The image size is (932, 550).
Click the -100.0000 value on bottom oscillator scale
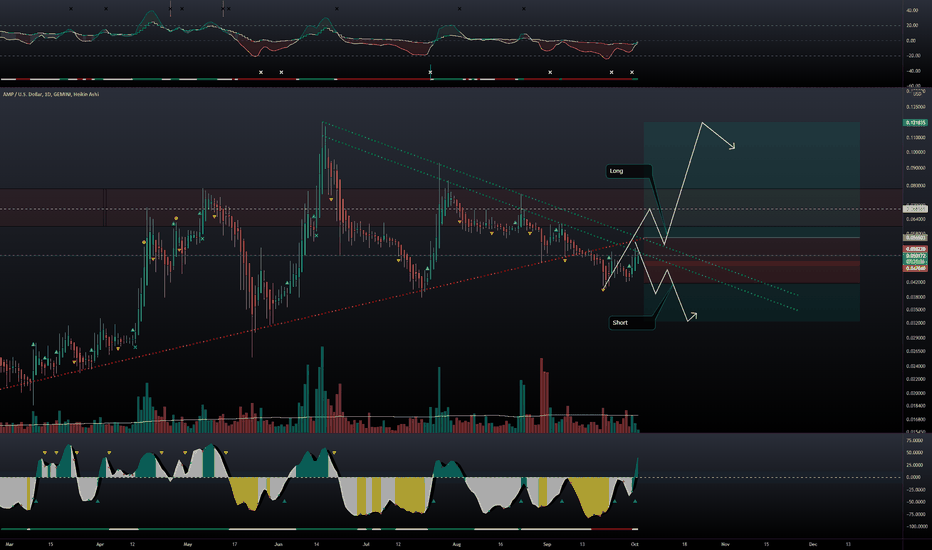coord(916,527)
